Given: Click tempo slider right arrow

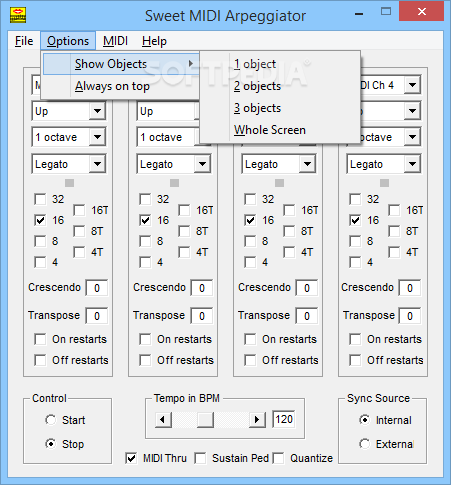Looking at the screenshot, I should click(x=257, y=420).
